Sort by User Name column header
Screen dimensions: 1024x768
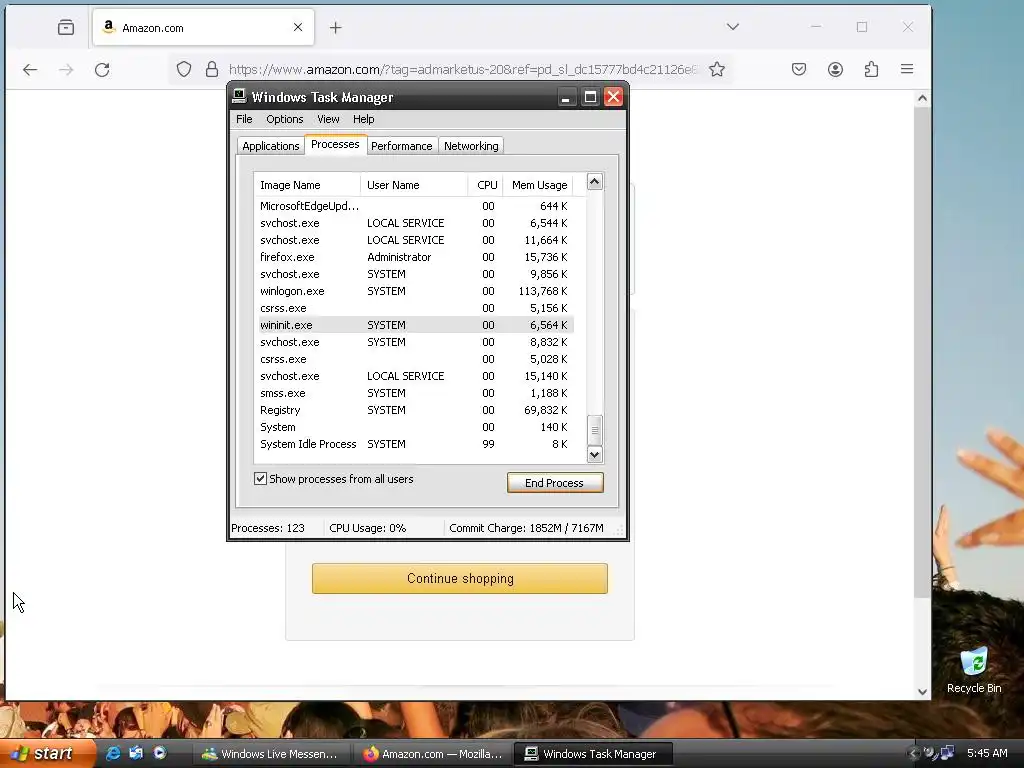(414, 185)
